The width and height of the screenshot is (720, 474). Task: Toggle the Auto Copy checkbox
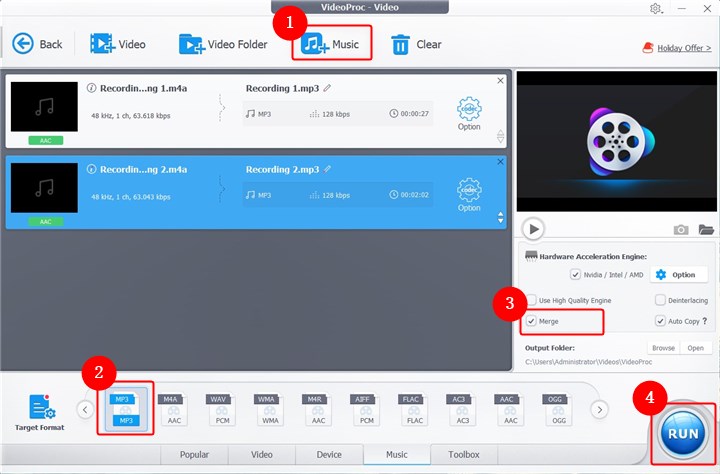(660, 321)
